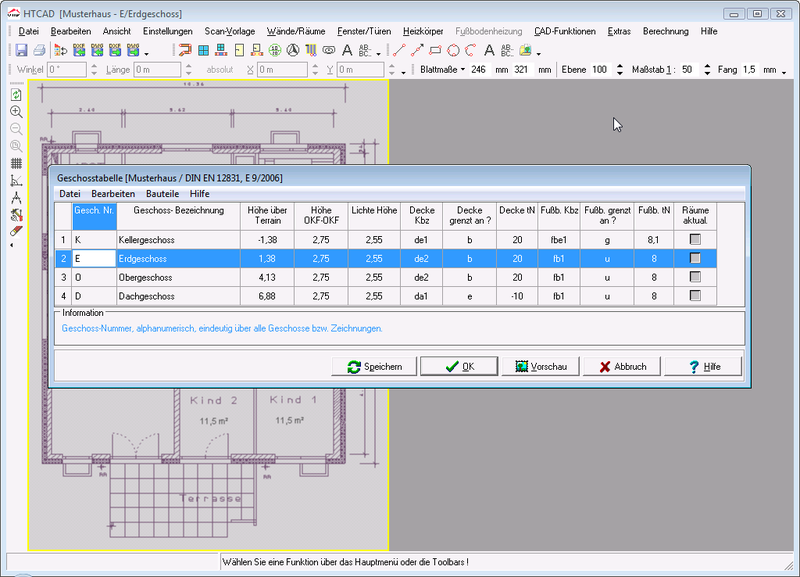Click the red pipe routing tool icon
This screenshot has width=800, height=577.
pyautogui.click(x=185, y=50)
